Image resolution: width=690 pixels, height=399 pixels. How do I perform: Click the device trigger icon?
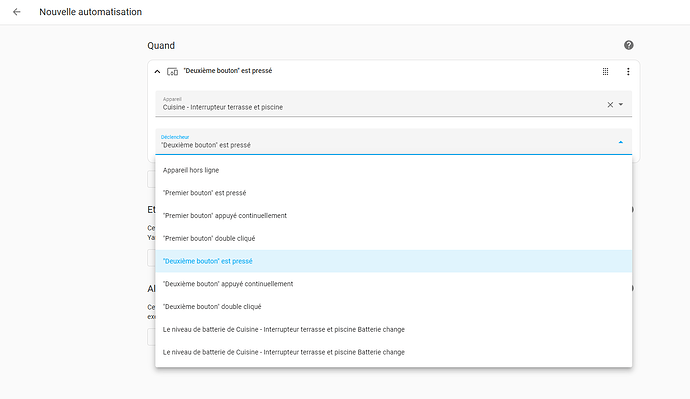click(x=172, y=71)
